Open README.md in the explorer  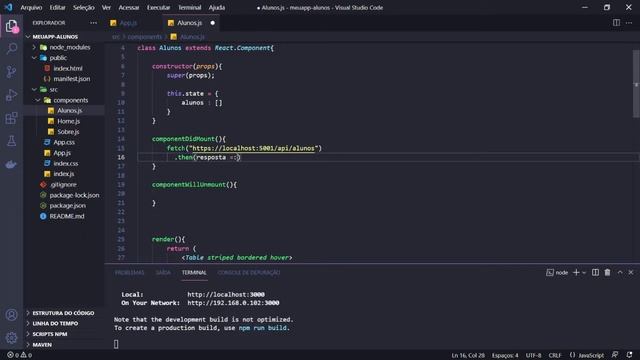click(67, 216)
